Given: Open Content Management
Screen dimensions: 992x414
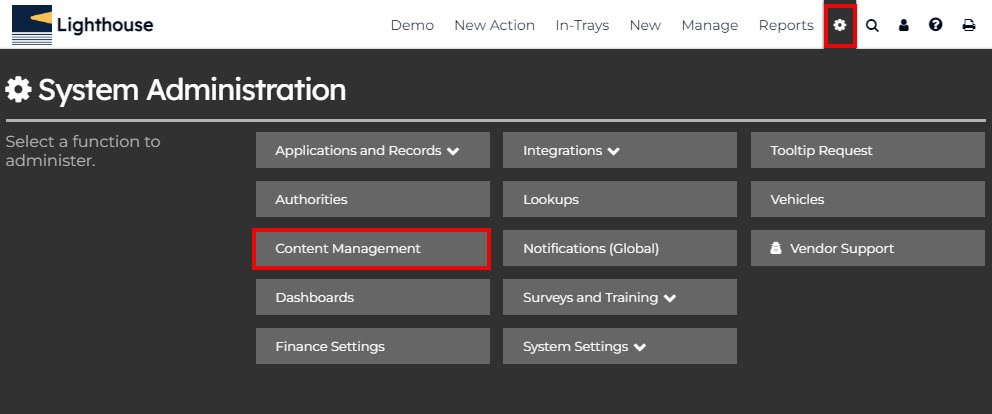Looking at the screenshot, I should [x=372, y=248].
